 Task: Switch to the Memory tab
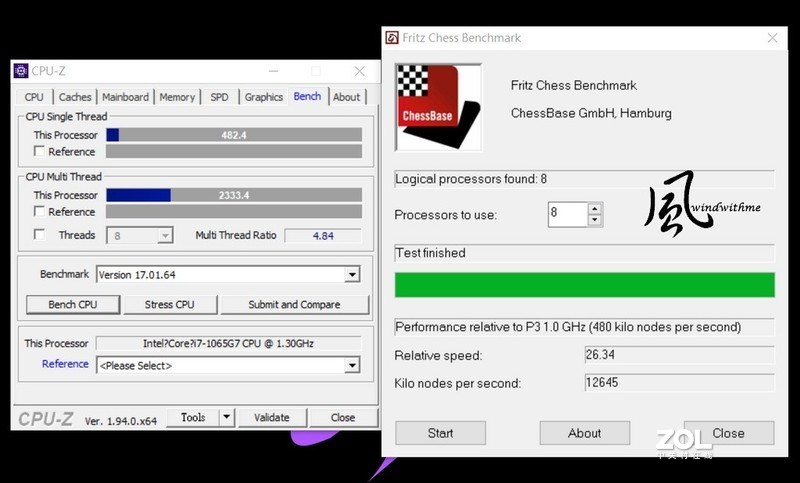click(177, 97)
